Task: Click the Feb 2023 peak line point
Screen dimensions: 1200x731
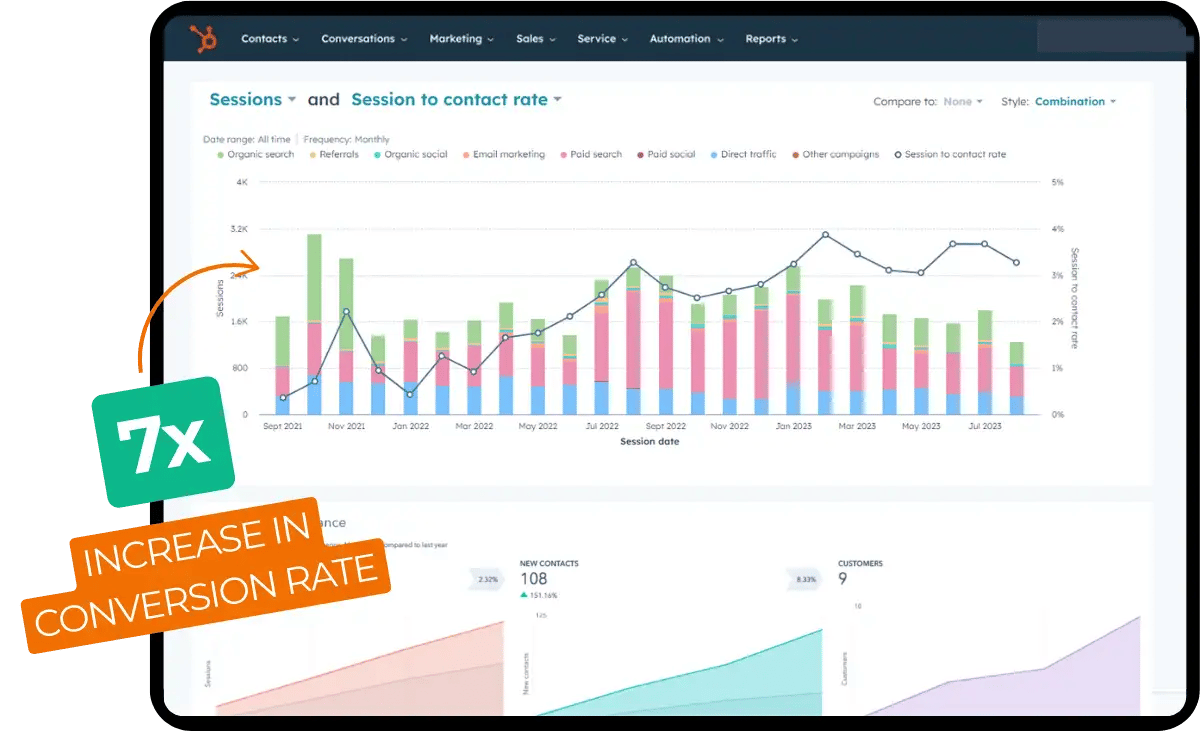Action: pyautogui.click(x=825, y=235)
